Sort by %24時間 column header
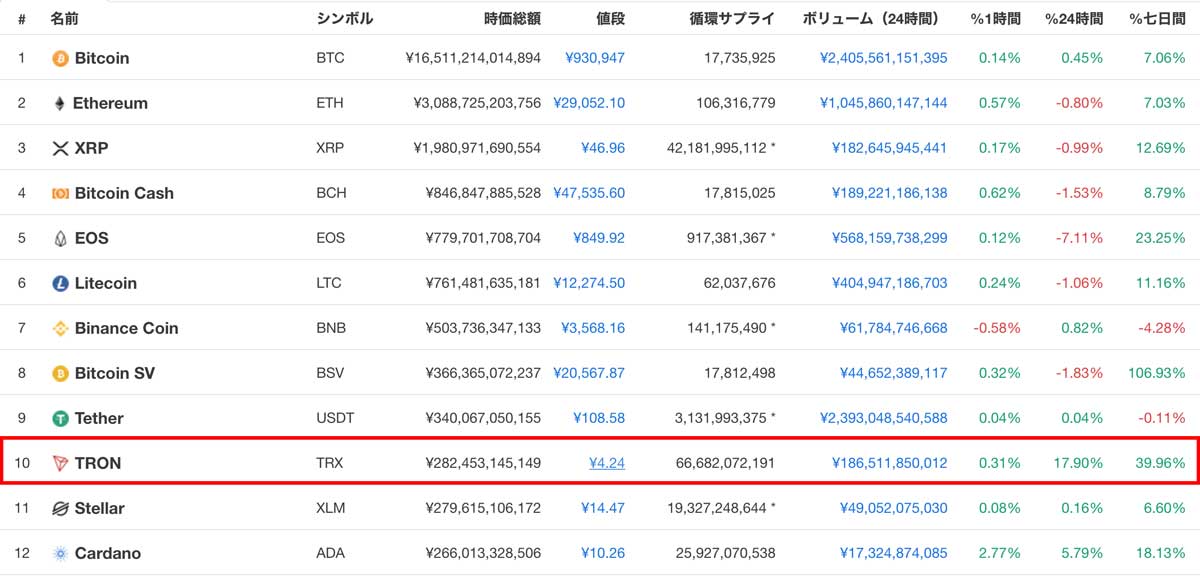This screenshot has height=576, width=1200. pos(1074,18)
